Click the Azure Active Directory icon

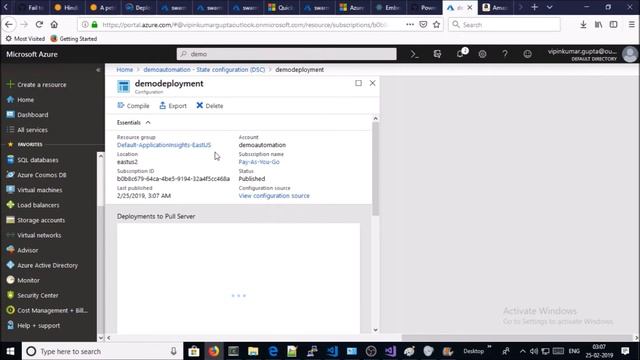(11, 265)
